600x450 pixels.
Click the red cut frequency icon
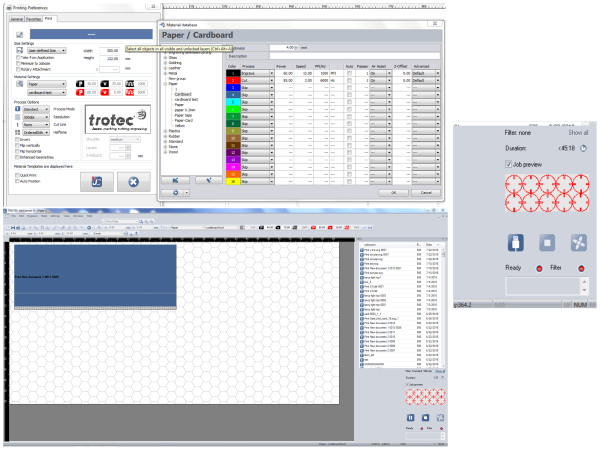130,92
